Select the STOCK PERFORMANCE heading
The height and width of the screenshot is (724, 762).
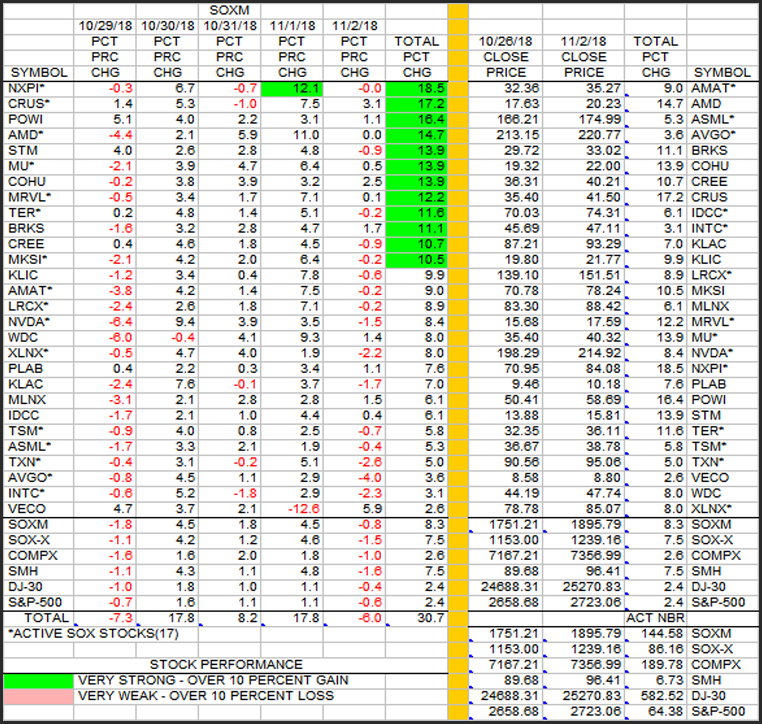click(x=226, y=665)
